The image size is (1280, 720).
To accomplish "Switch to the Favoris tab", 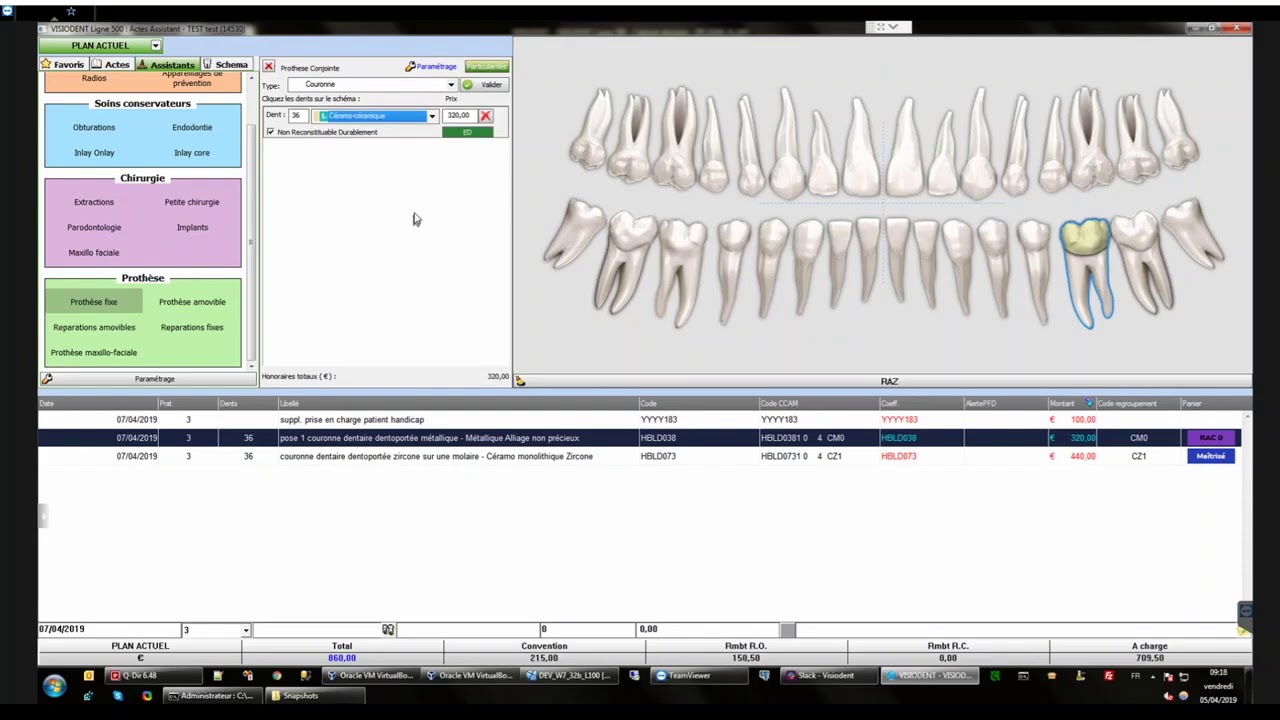I will pyautogui.click(x=63, y=65).
